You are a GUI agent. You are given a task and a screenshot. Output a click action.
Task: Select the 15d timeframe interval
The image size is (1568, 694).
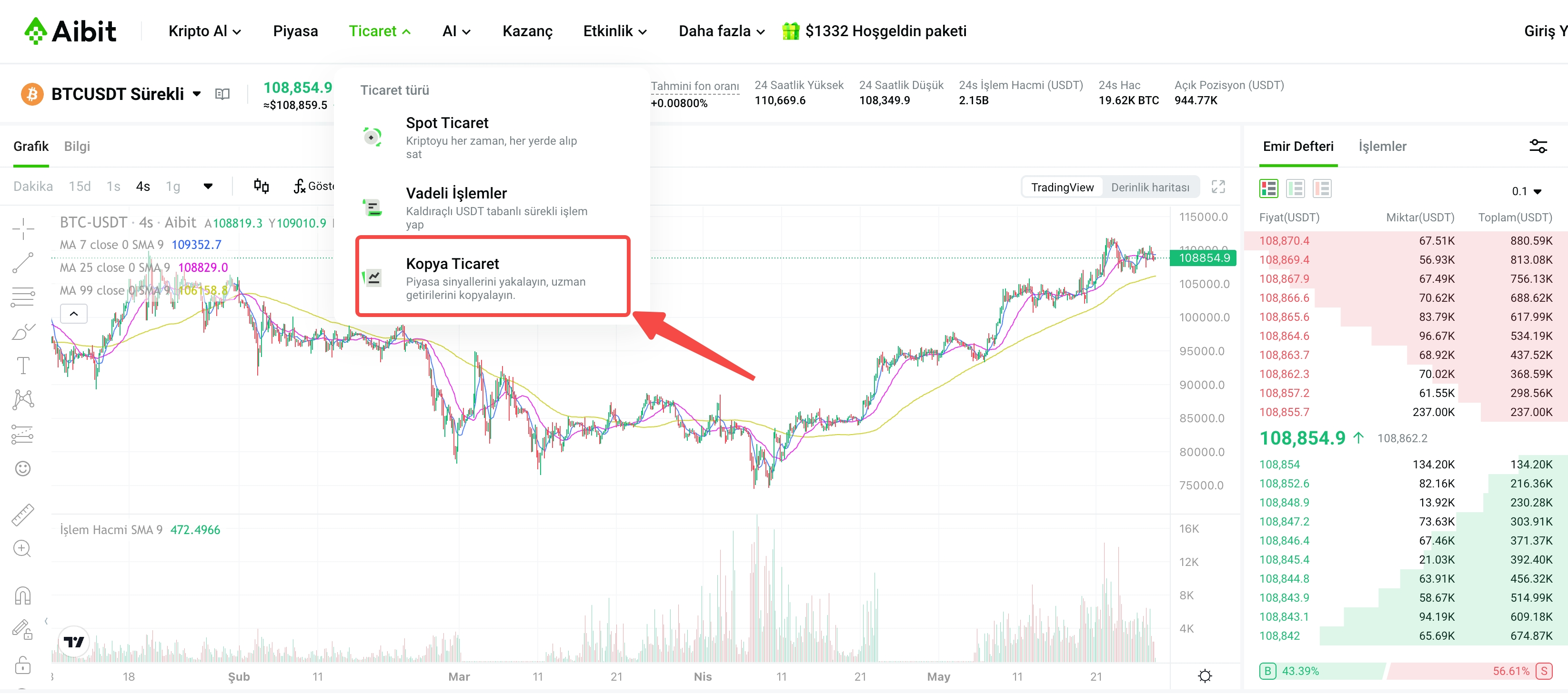tap(79, 186)
